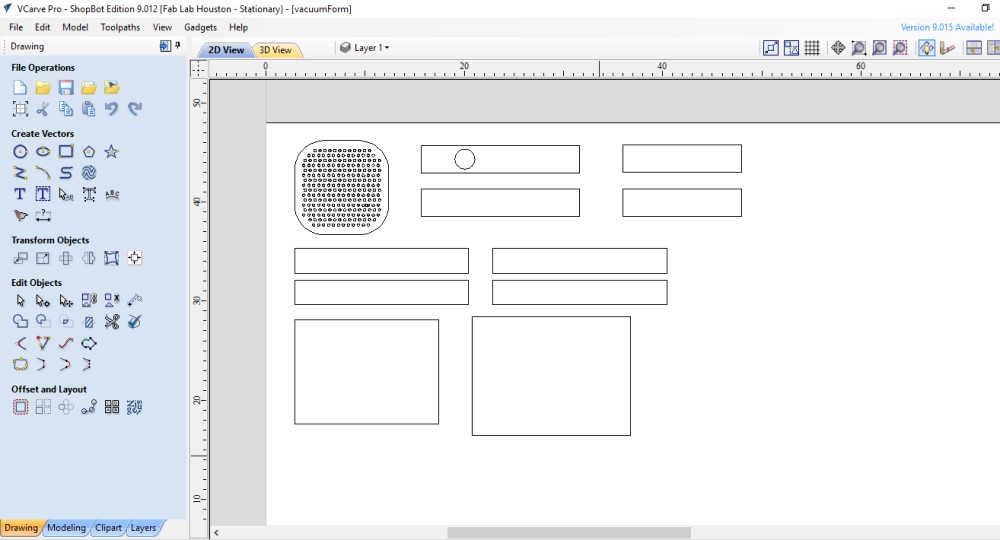Click the Fit Curves to Vectors icon
1000x540 pixels.
pos(66,344)
